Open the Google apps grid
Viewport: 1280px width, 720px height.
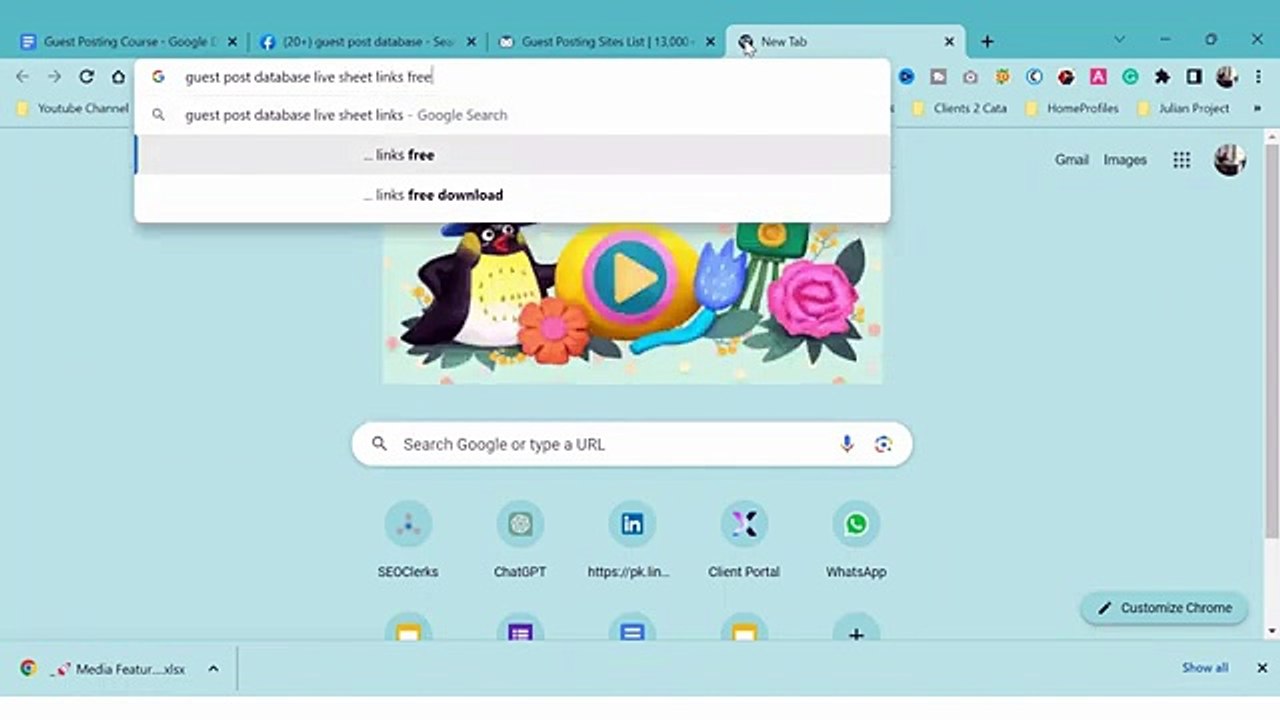pos(1182,160)
